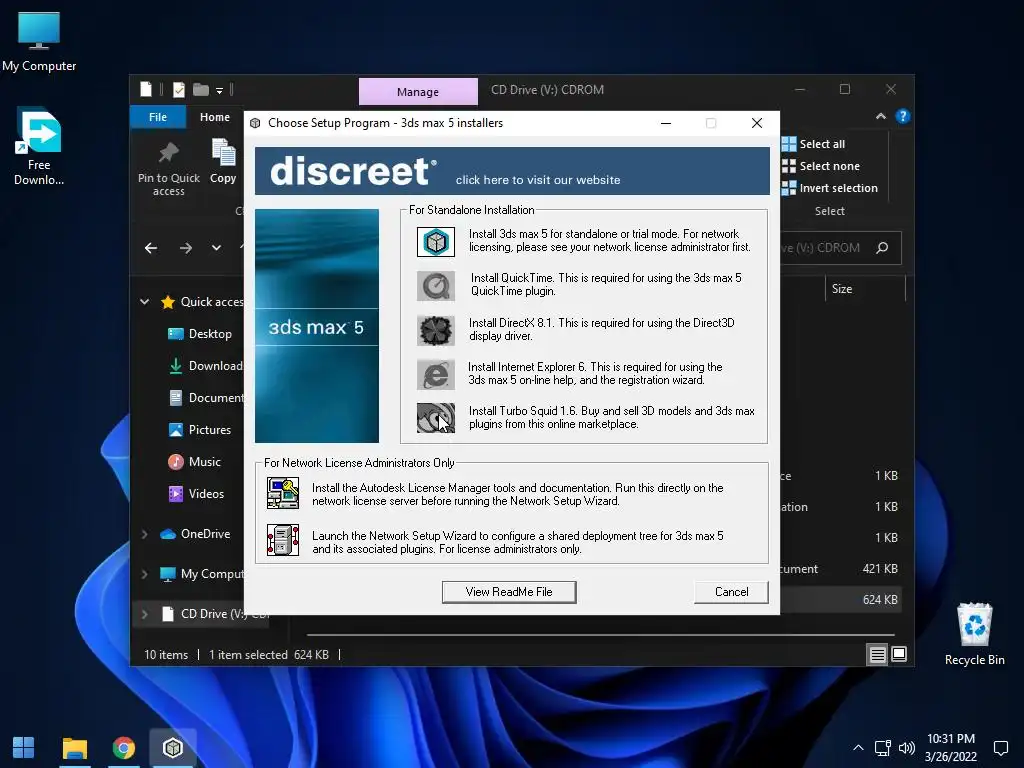Open the My Computer desktop icon

point(39,42)
